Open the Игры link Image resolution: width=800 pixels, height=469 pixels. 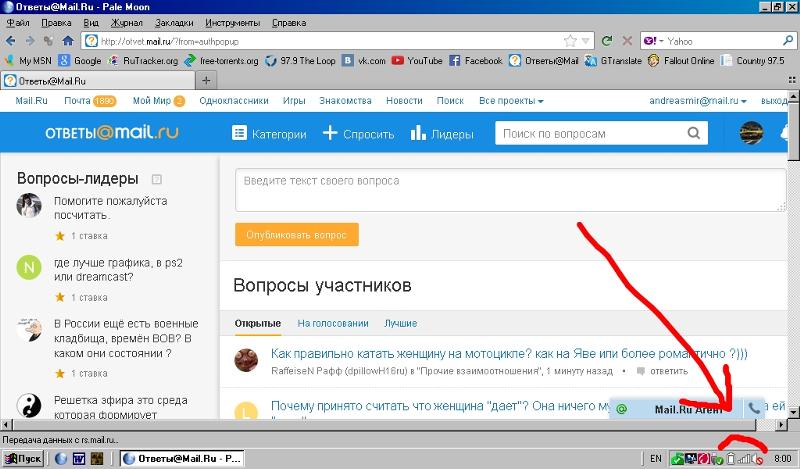coord(294,101)
